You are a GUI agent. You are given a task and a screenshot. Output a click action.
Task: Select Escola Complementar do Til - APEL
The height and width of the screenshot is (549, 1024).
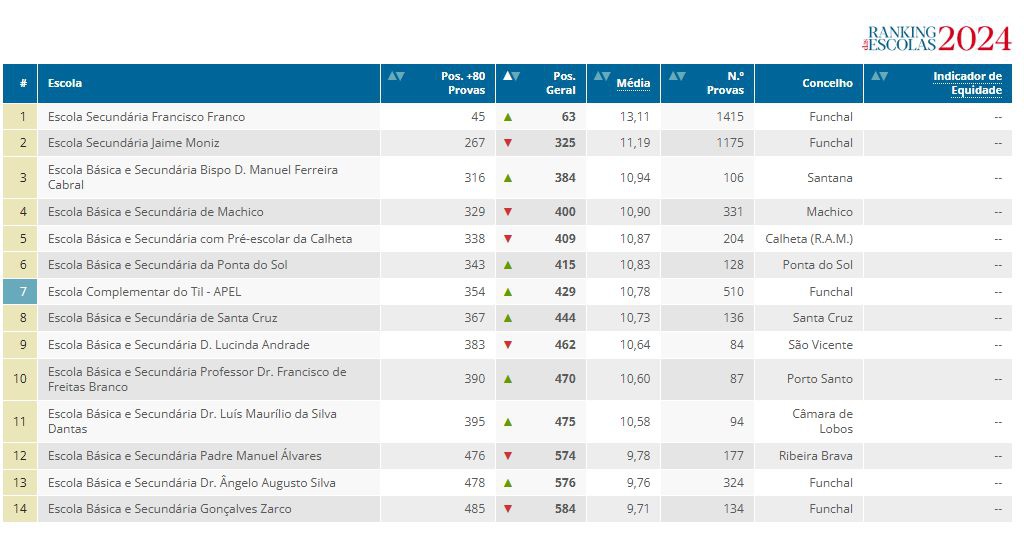(x=144, y=292)
